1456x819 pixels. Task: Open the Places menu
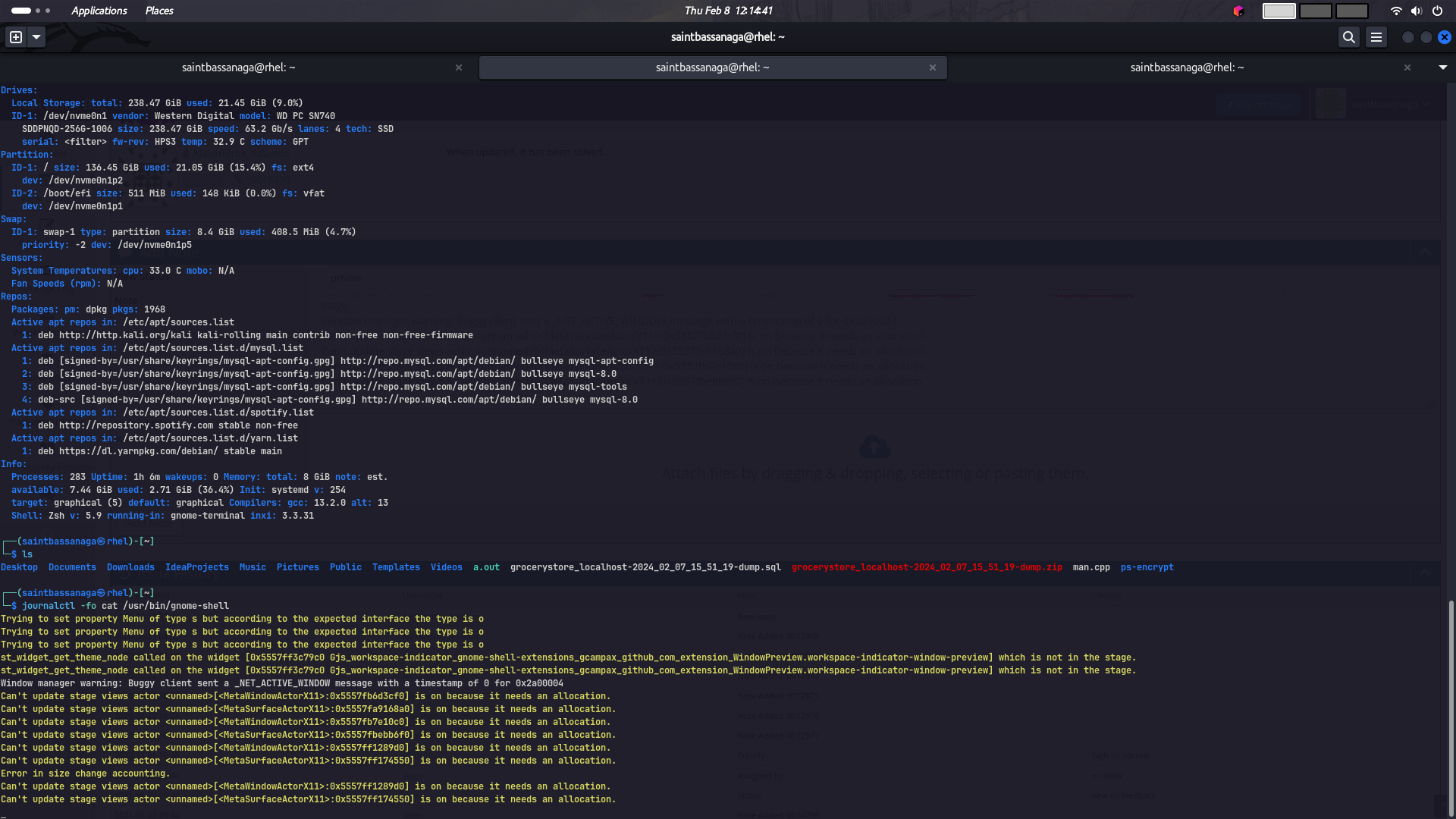click(x=159, y=11)
